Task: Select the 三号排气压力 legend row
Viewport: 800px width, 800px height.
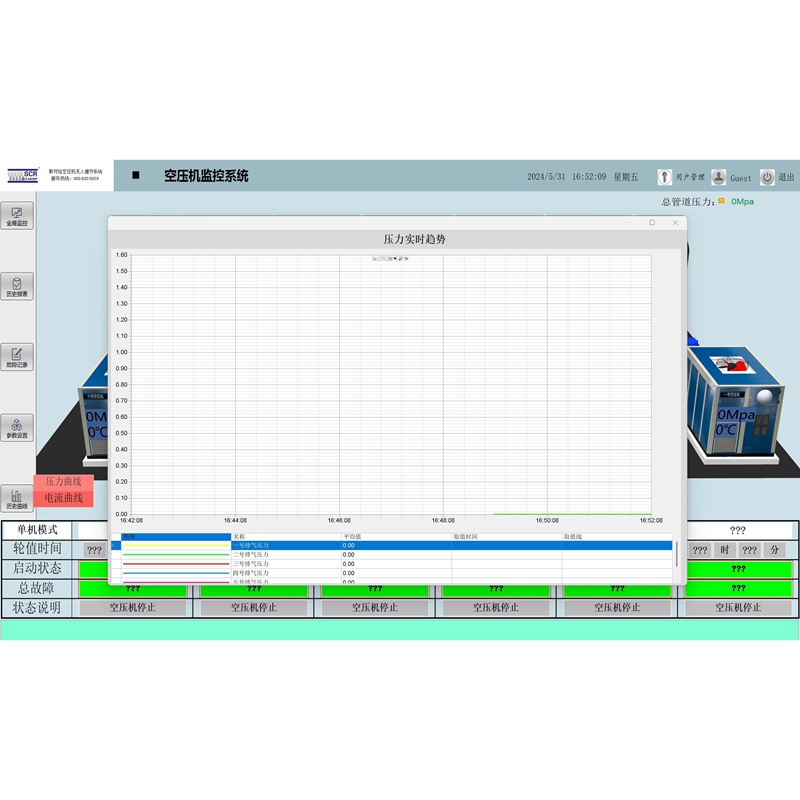Action: (400, 564)
